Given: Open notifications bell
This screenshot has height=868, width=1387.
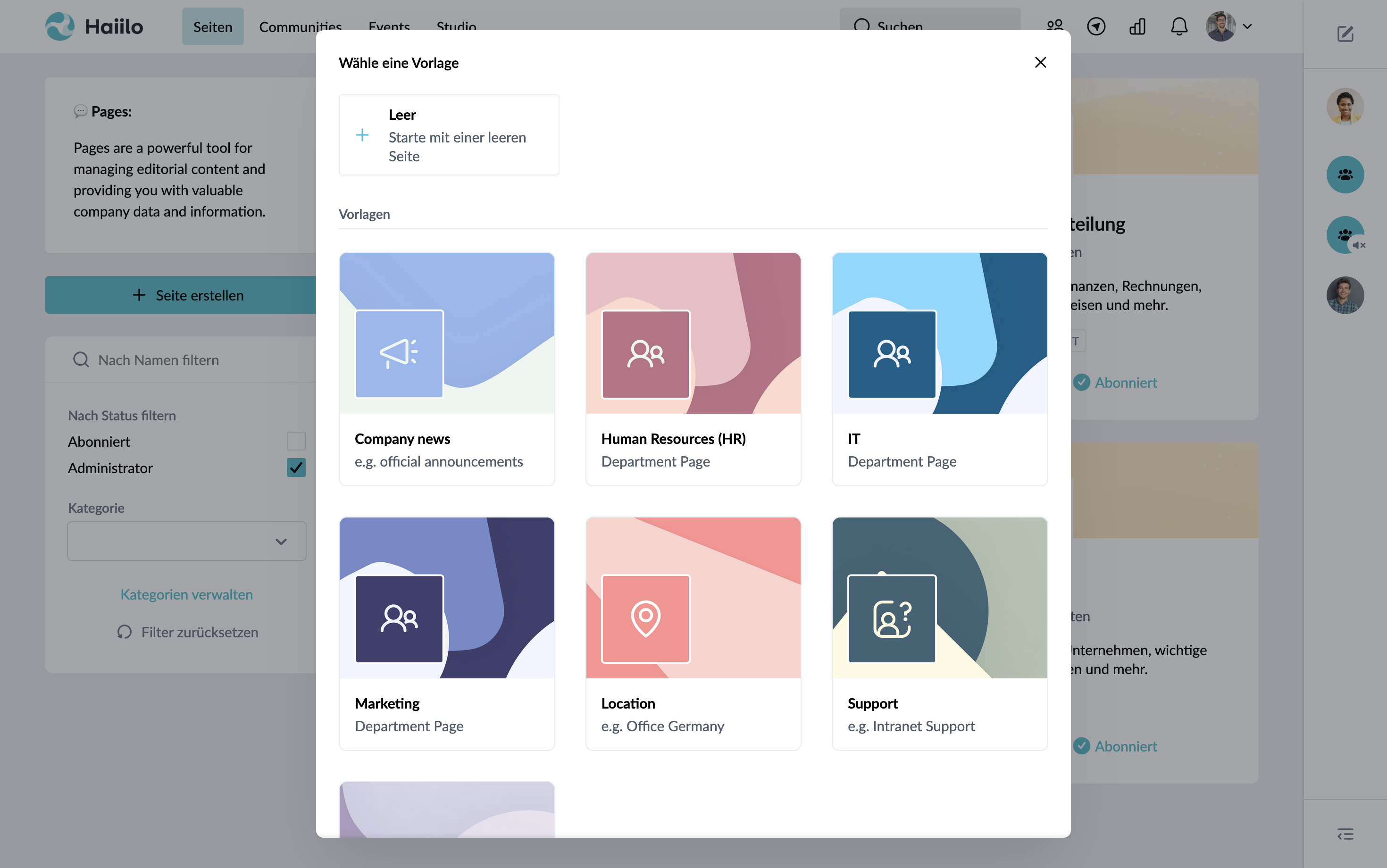Looking at the screenshot, I should pyautogui.click(x=1178, y=26).
